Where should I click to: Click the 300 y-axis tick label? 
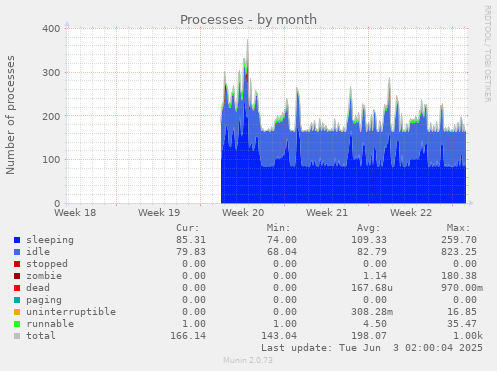(x=51, y=73)
